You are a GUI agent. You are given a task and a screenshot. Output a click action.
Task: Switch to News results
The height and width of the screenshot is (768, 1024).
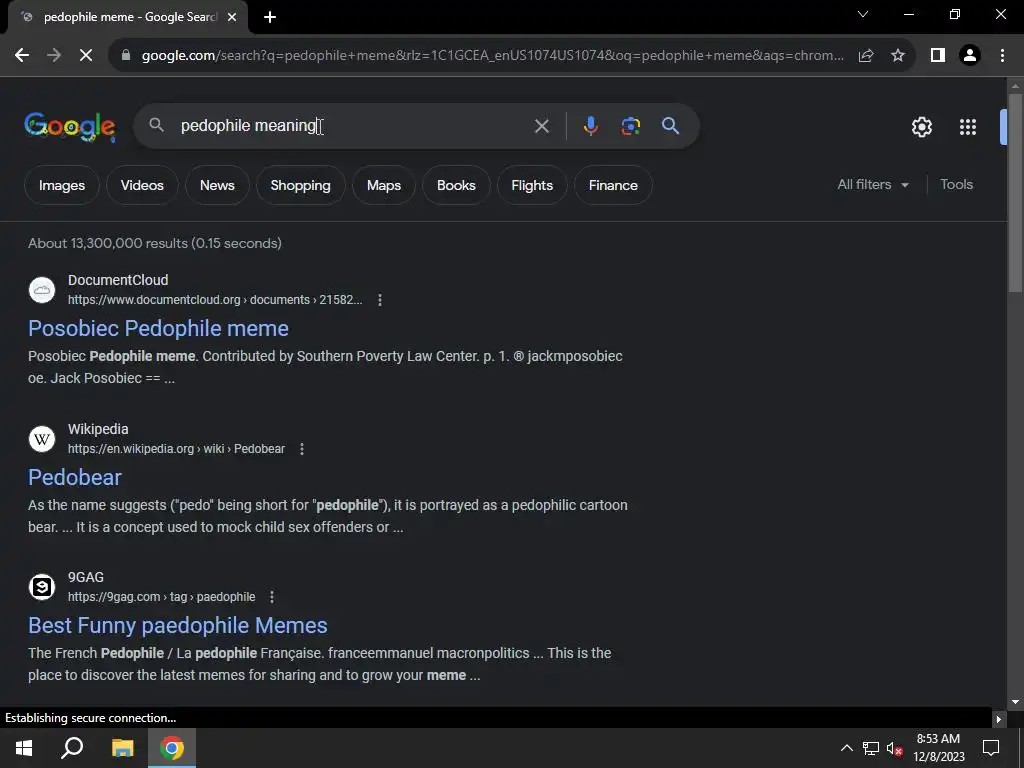click(x=217, y=185)
